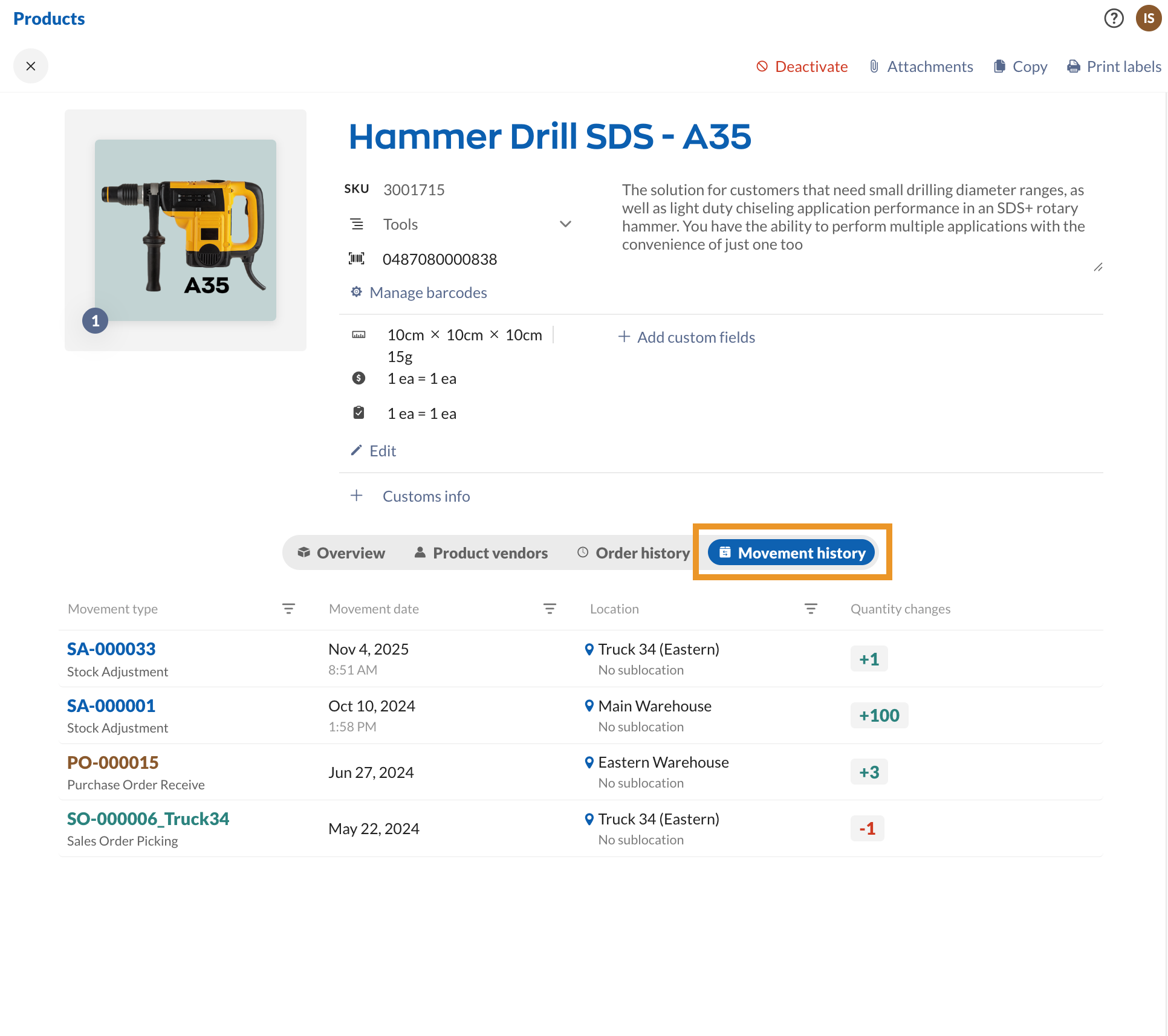
Task: Open purchase order PO-000015
Action: click(x=113, y=762)
